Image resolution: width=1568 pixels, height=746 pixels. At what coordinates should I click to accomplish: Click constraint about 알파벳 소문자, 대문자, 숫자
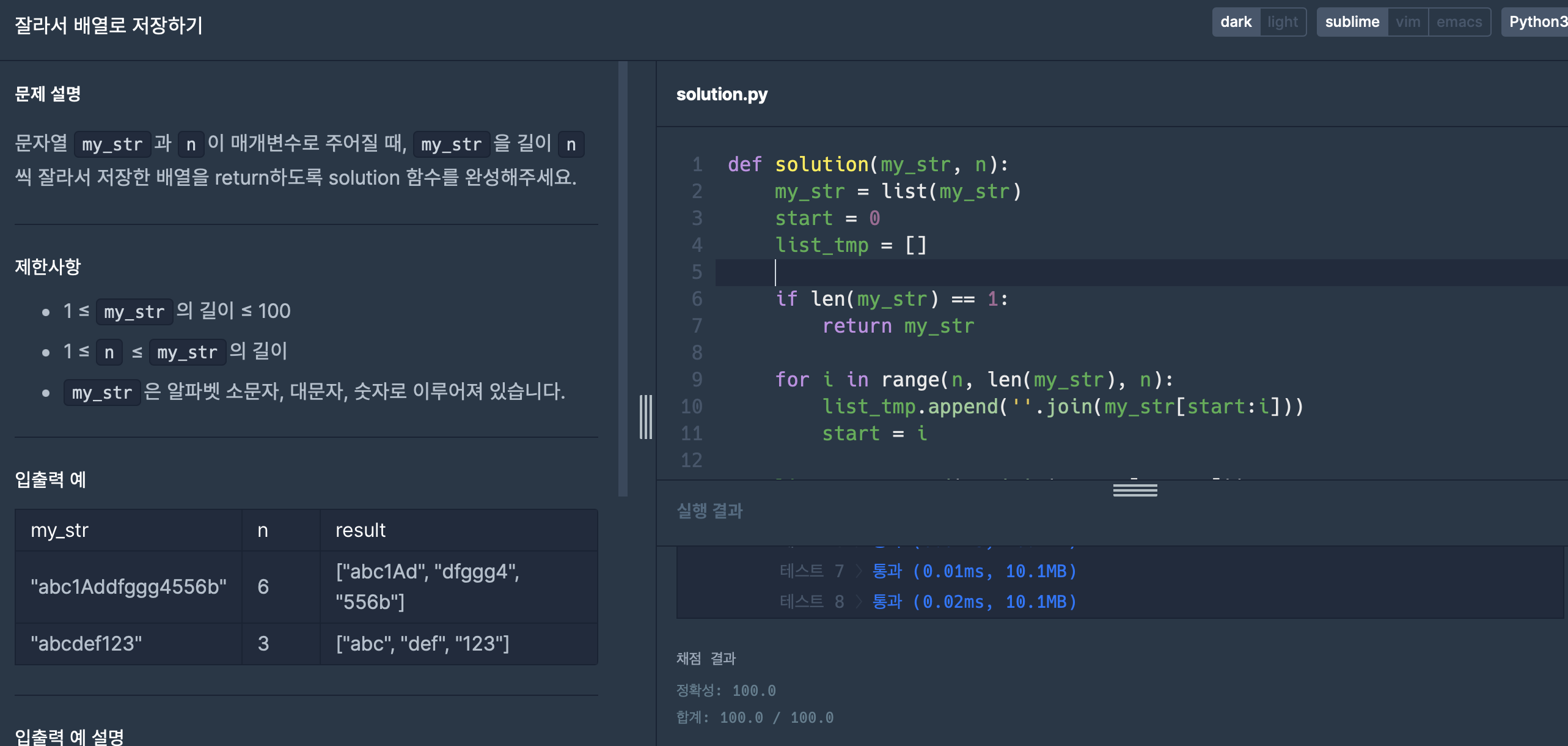314,392
